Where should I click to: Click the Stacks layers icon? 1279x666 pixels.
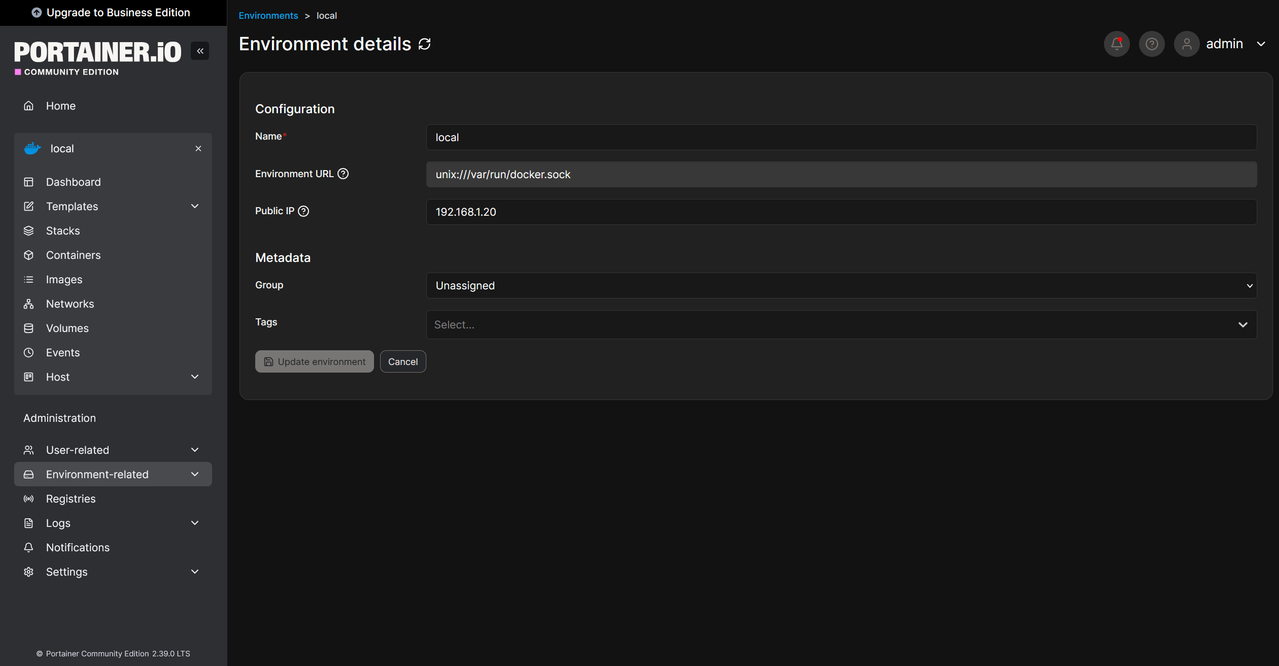click(x=29, y=231)
